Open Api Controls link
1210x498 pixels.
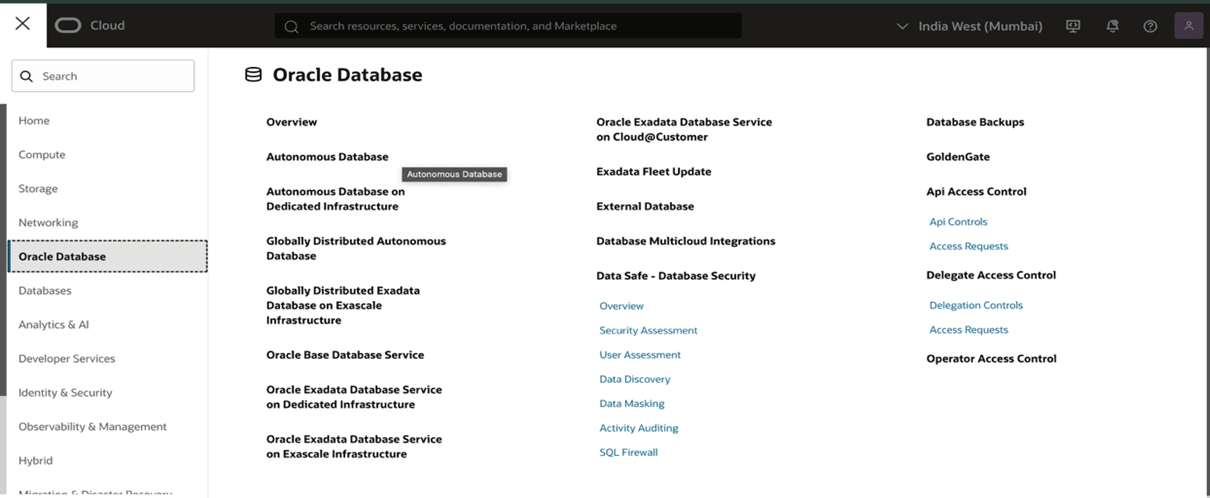coord(958,222)
